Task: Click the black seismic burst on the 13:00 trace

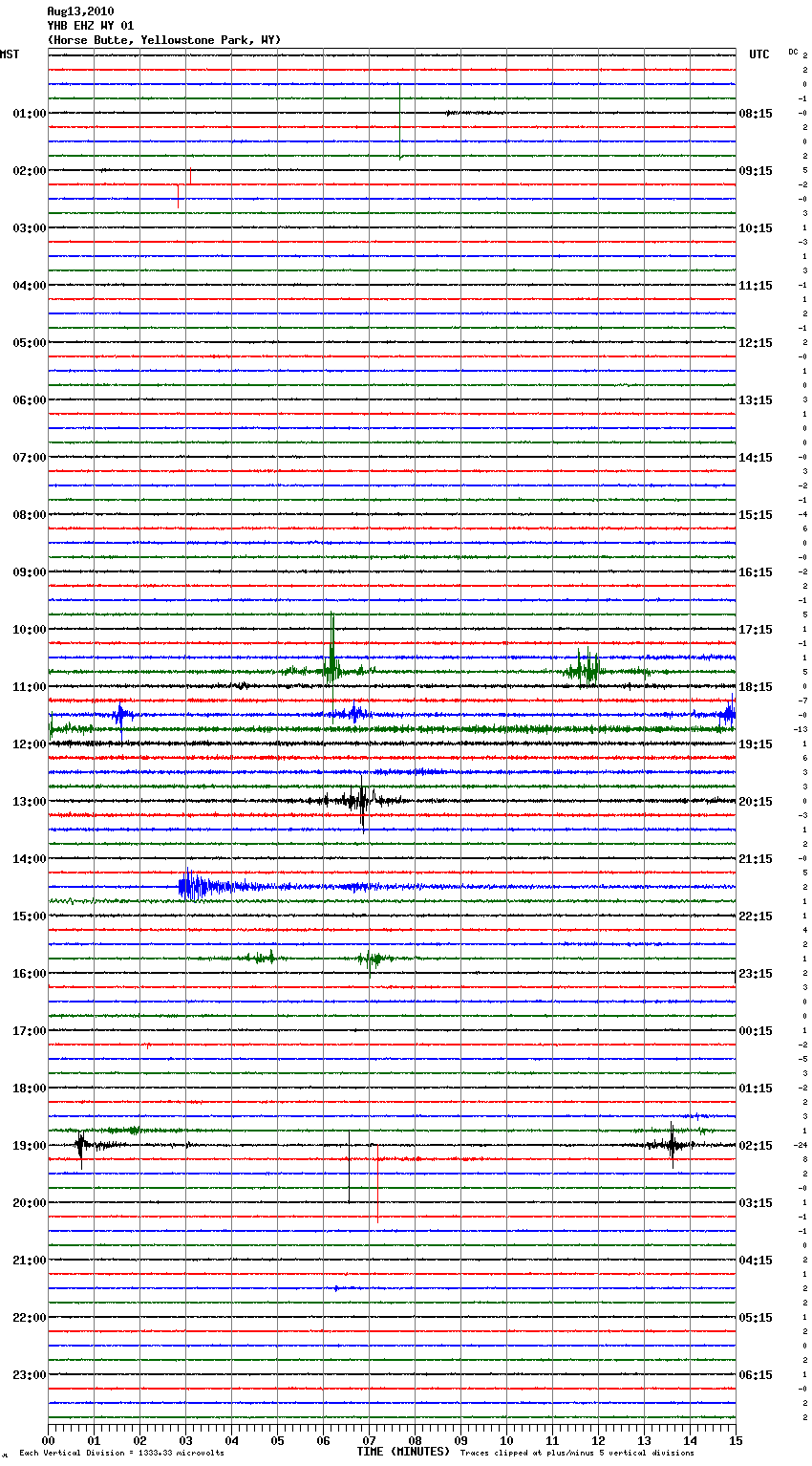Action: click(x=360, y=805)
